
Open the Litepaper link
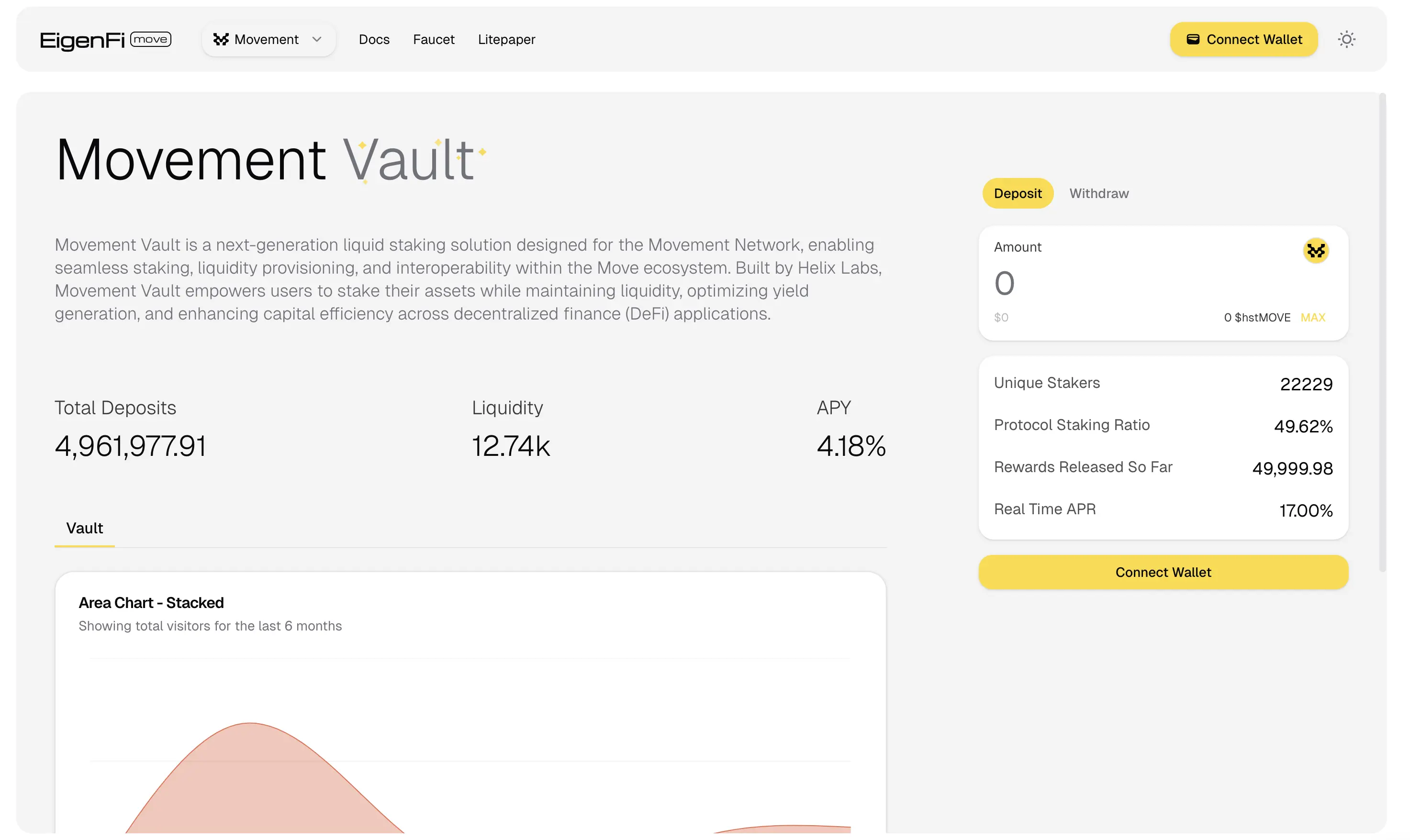506,40
